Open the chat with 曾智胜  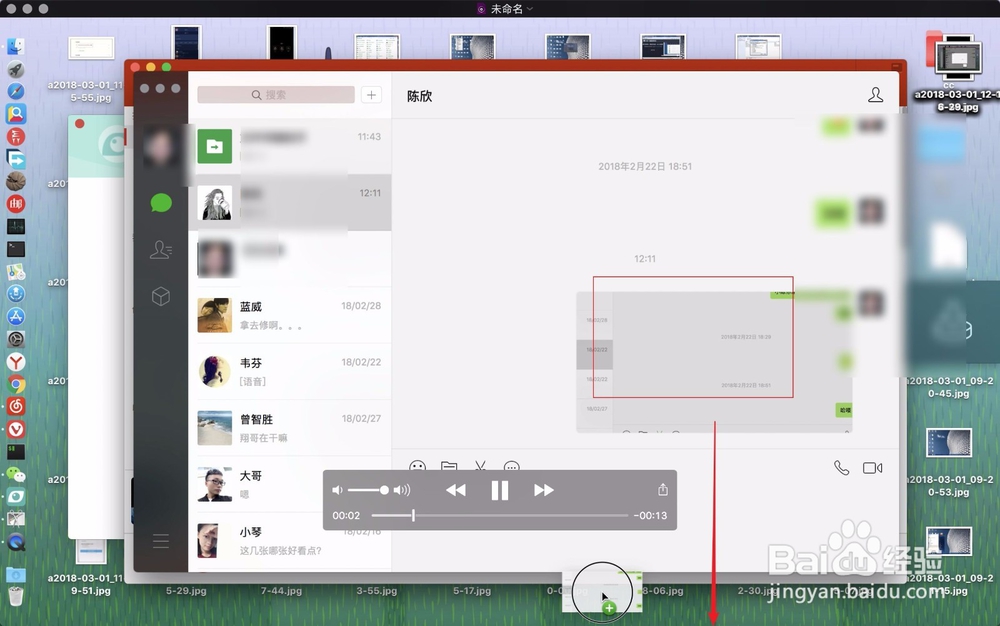tap(290, 428)
